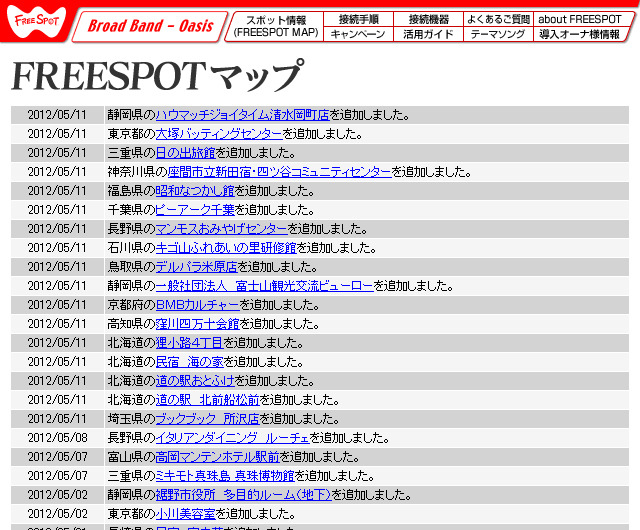Open the 小川美容室 link
640x530 pixels.
click(185, 514)
